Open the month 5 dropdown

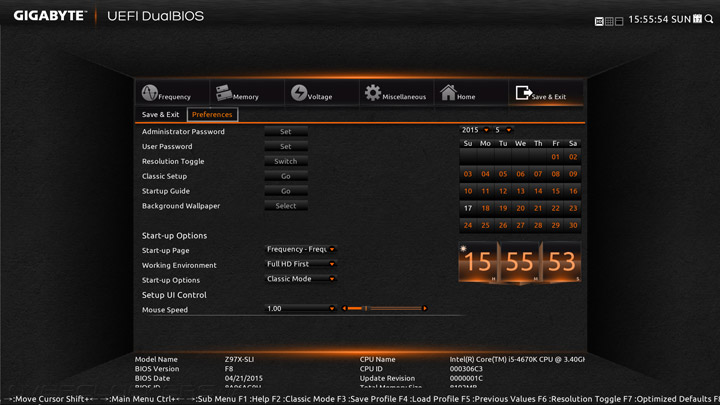point(503,130)
